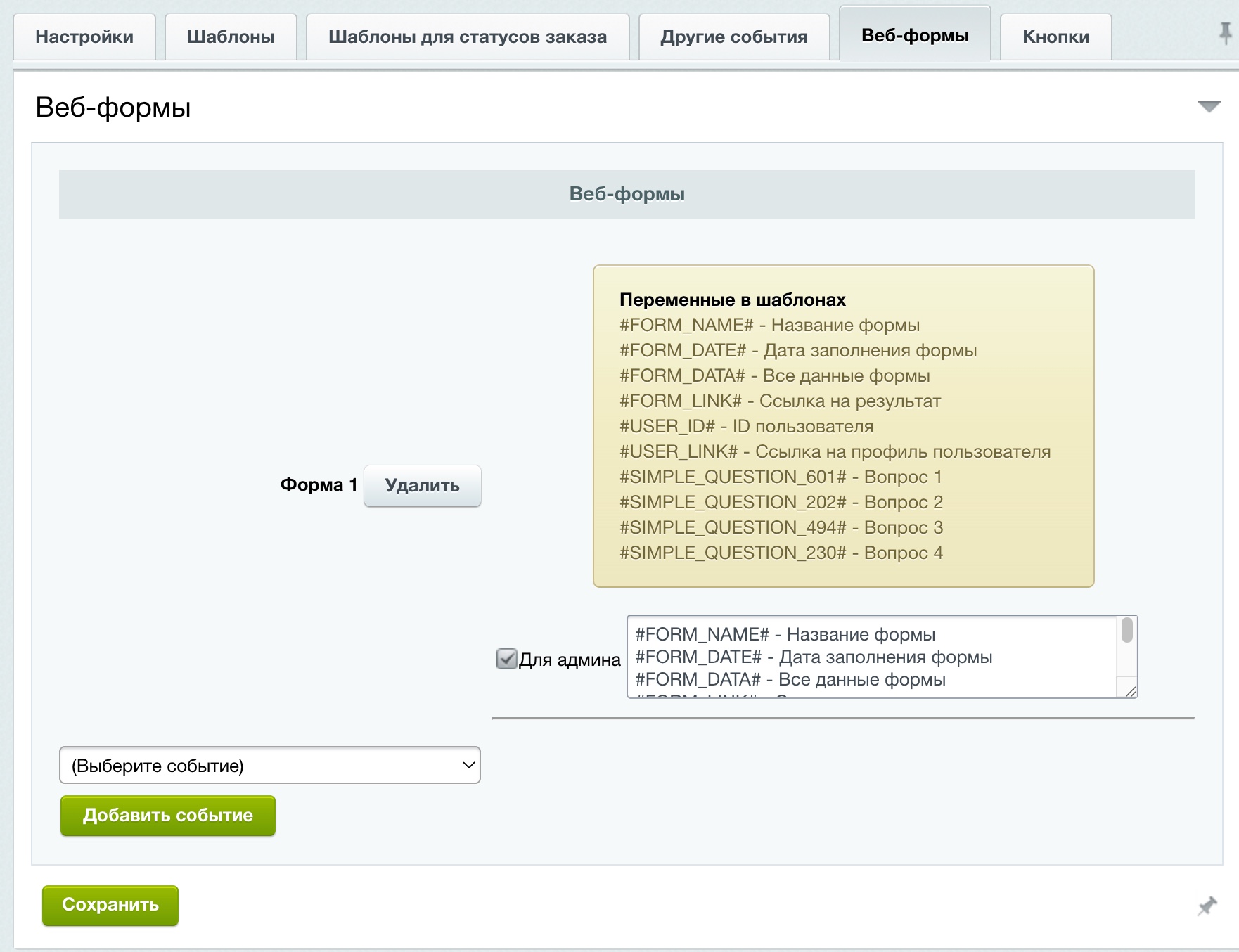Select the Веб-формы tab
Screen dimensions: 1239x952
click(915, 35)
